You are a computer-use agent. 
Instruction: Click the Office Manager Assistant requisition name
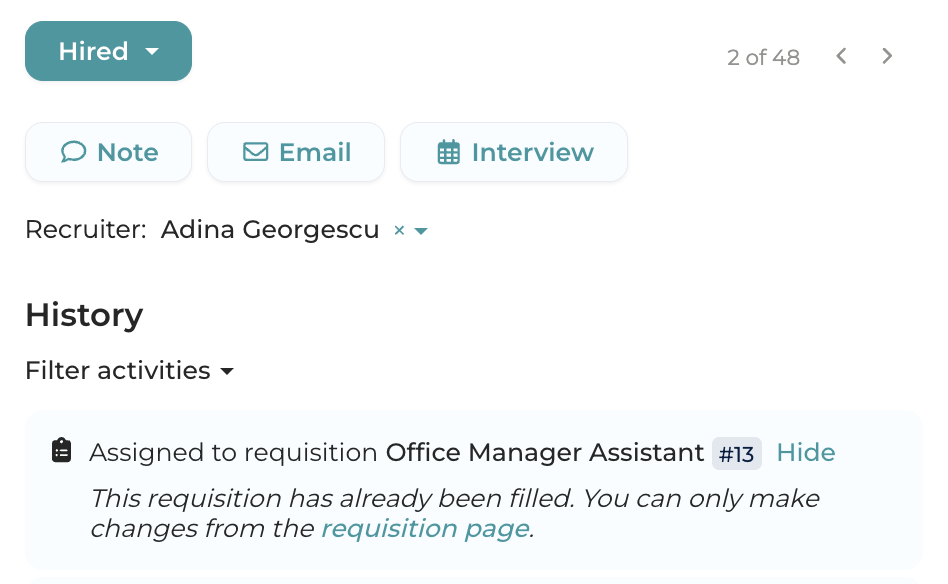click(x=545, y=453)
